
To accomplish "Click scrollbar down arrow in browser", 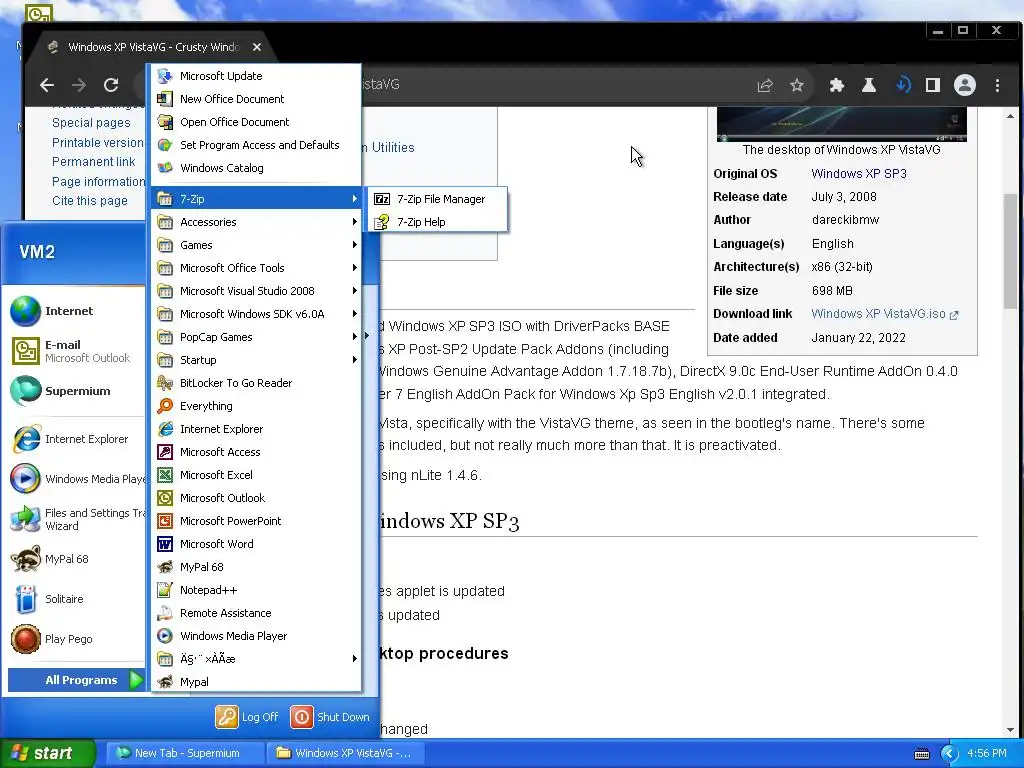I will tap(1010, 730).
